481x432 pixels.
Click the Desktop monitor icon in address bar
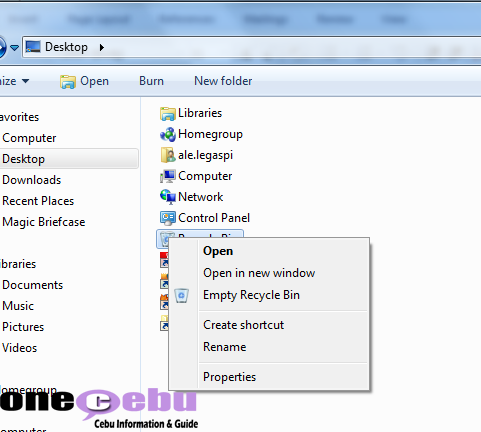pyautogui.click(x=33, y=47)
